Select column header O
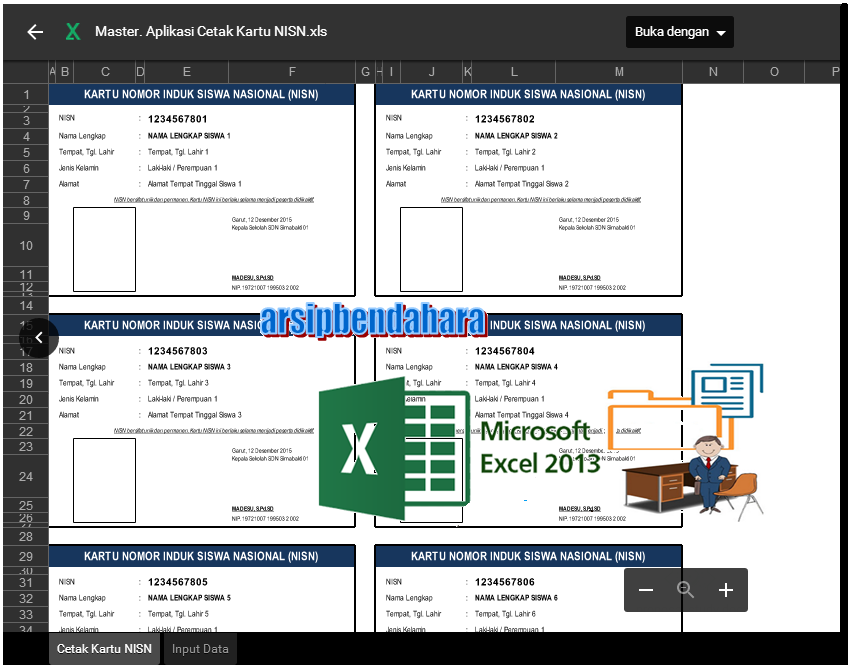Image resolution: width=858 pixels, height=665 pixels. [774, 72]
